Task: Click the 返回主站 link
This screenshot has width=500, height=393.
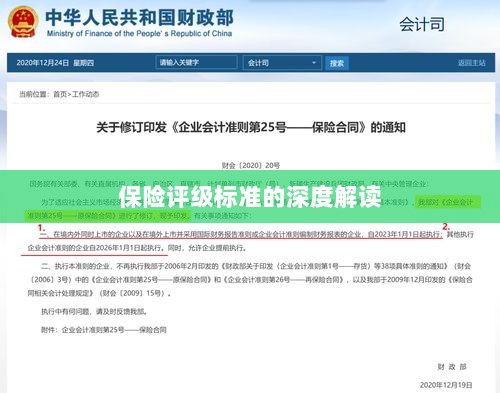Action: point(471,63)
